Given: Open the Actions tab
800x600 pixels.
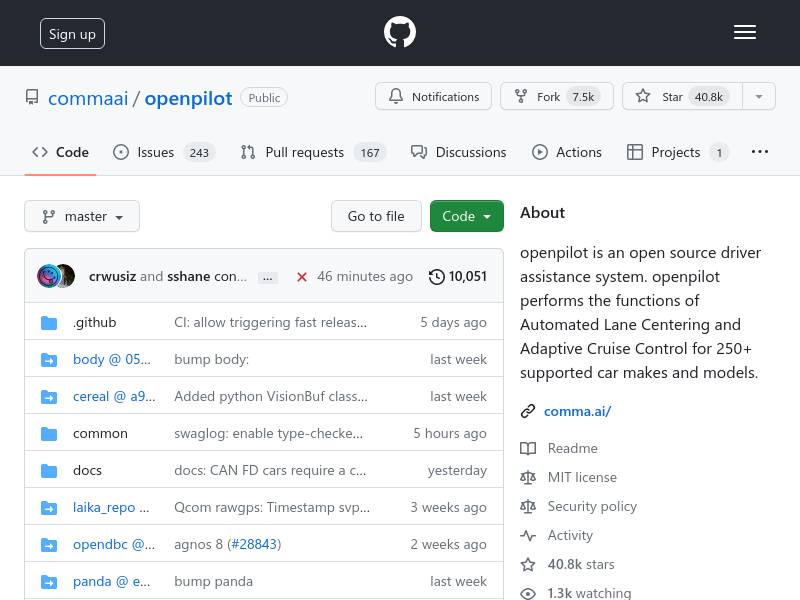Looking at the screenshot, I should click(567, 152).
